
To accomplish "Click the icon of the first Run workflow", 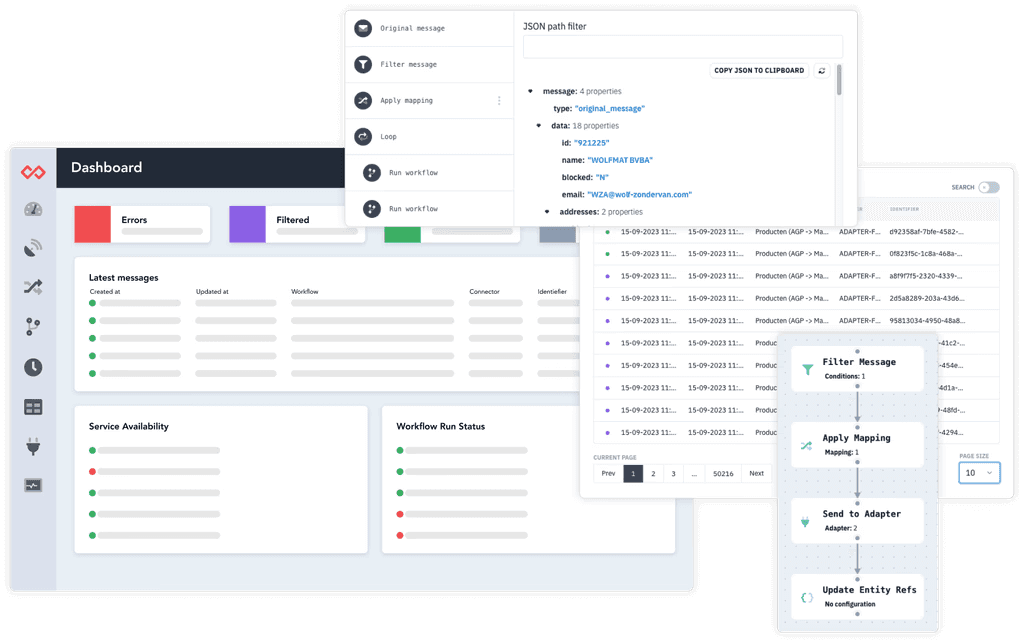I will 372,172.
